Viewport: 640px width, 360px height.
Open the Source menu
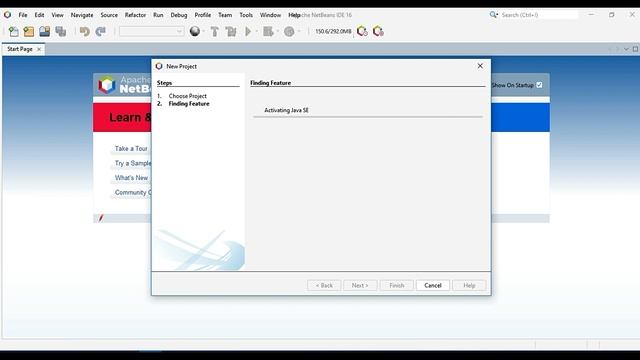click(x=109, y=15)
